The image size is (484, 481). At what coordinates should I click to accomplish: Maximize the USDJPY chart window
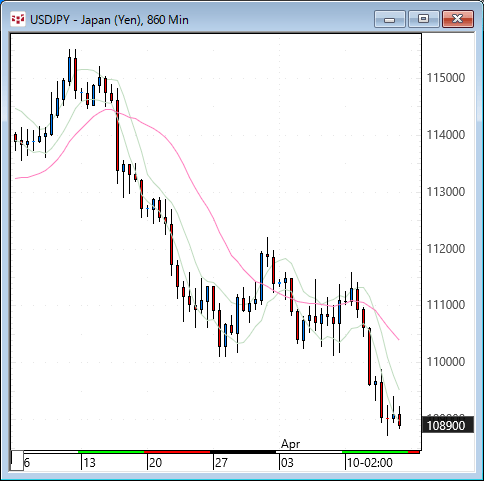tap(424, 19)
